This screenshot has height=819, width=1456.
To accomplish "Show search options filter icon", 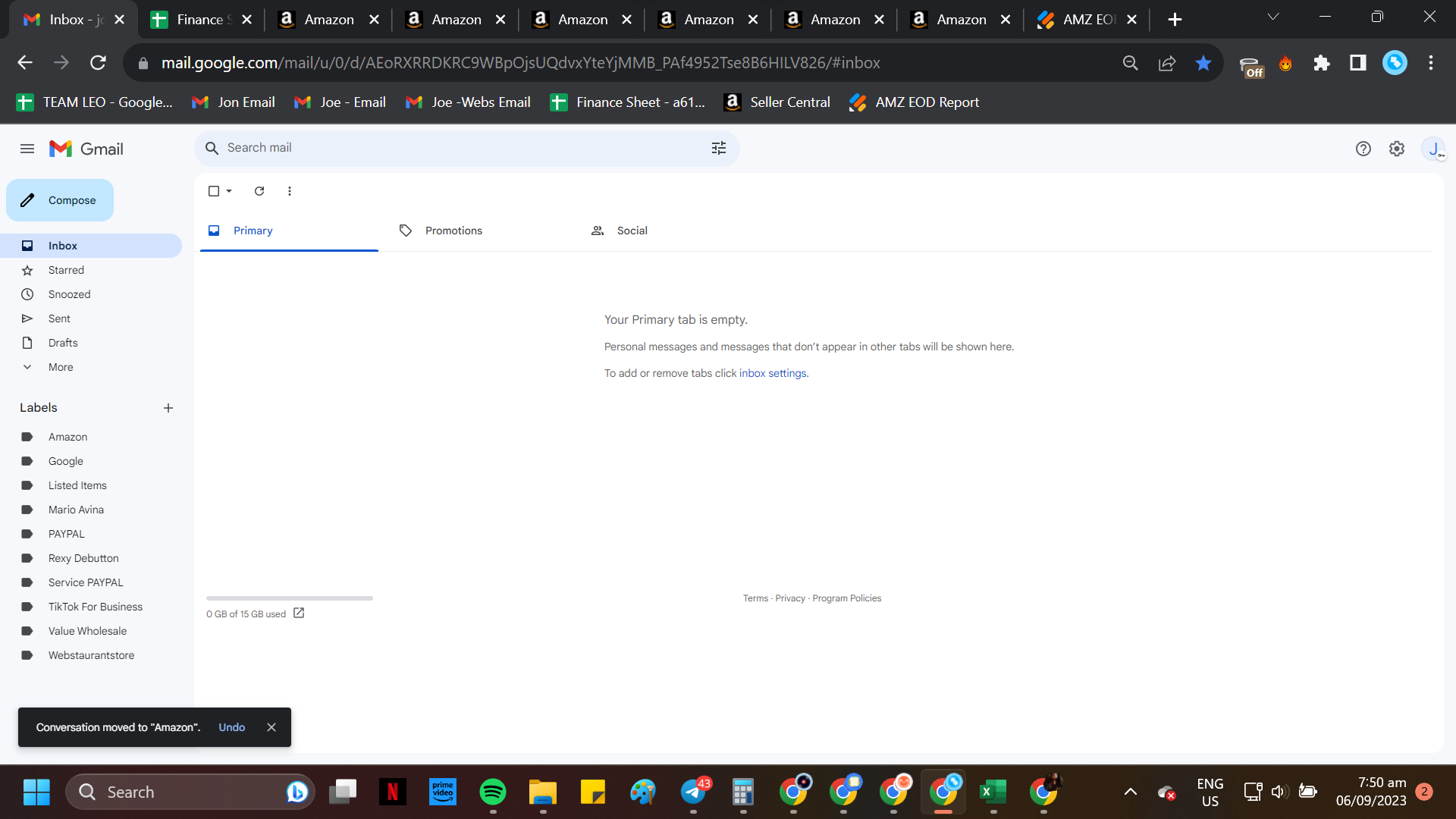I will click(719, 148).
